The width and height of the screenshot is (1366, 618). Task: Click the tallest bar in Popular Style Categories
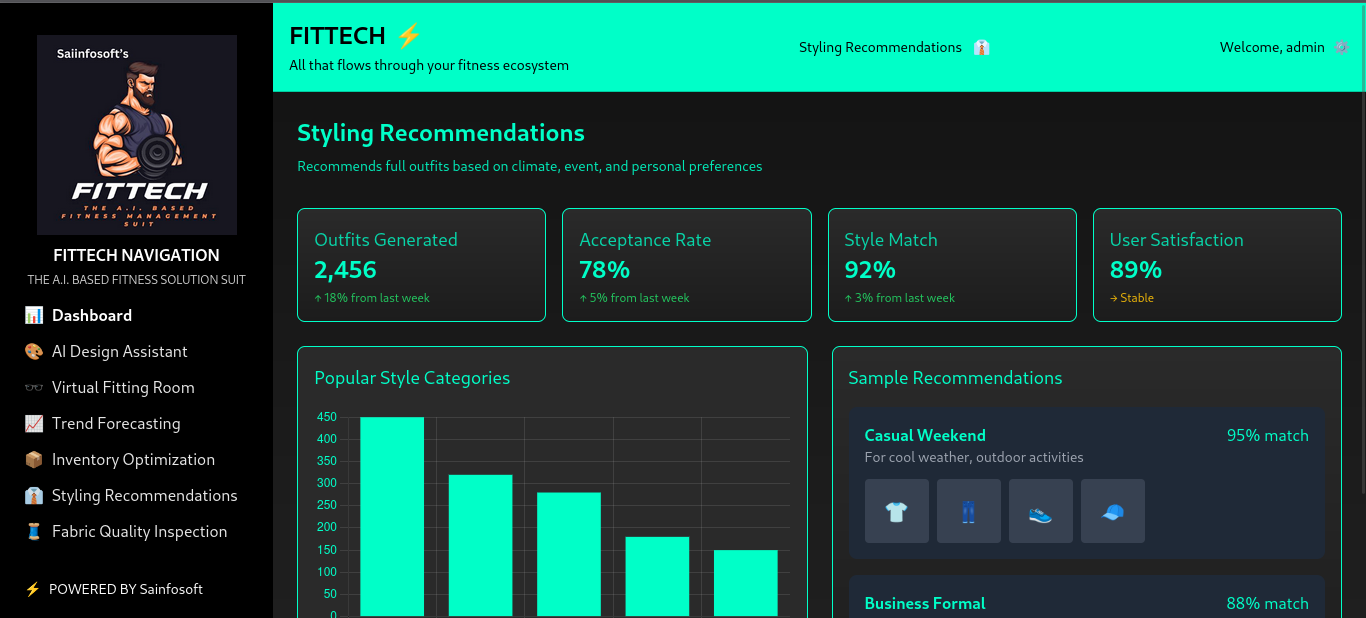point(392,516)
